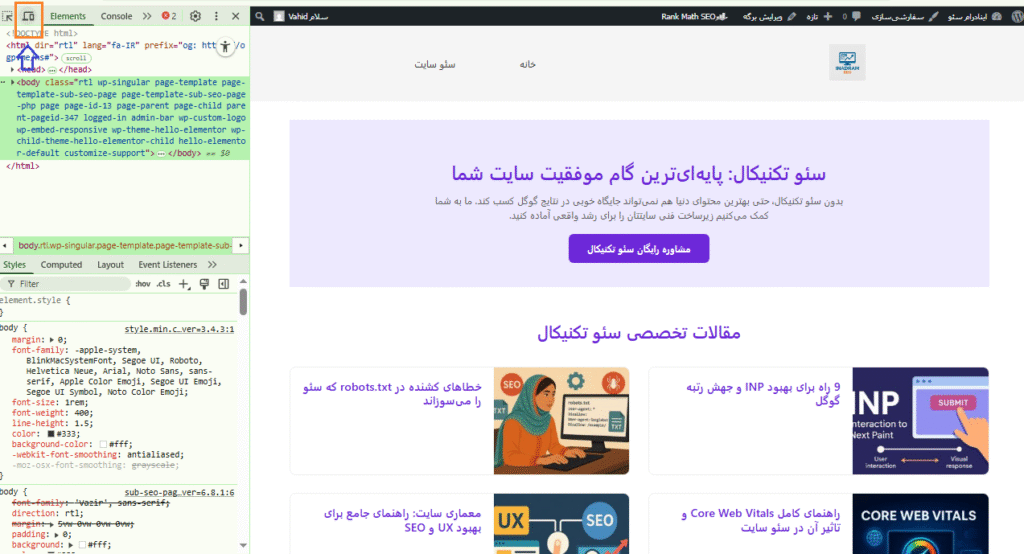Open the #333 color swatch picker
This screenshot has width=1024, height=554.
tap(51, 434)
